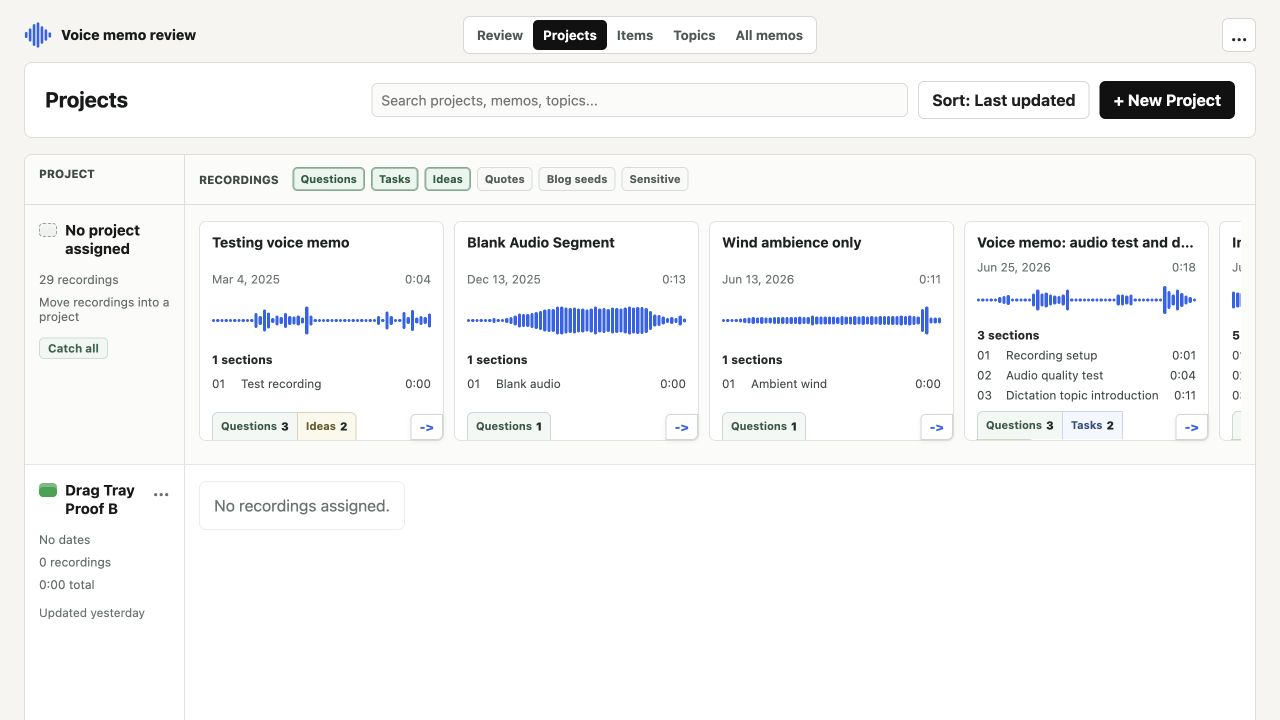Enable the Sensitive filter chip

(655, 179)
